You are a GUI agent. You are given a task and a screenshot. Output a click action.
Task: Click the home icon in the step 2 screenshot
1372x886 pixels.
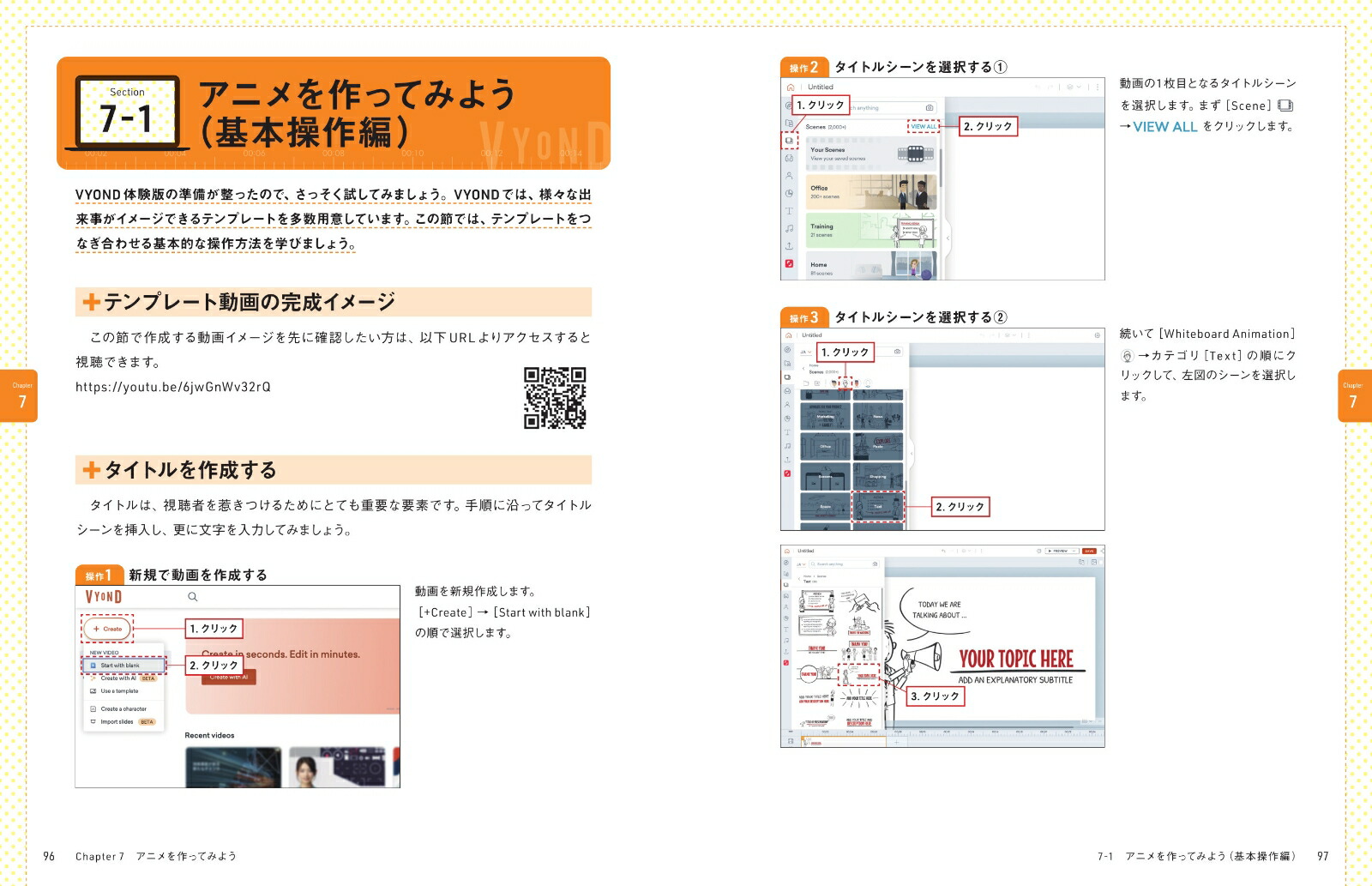click(791, 87)
